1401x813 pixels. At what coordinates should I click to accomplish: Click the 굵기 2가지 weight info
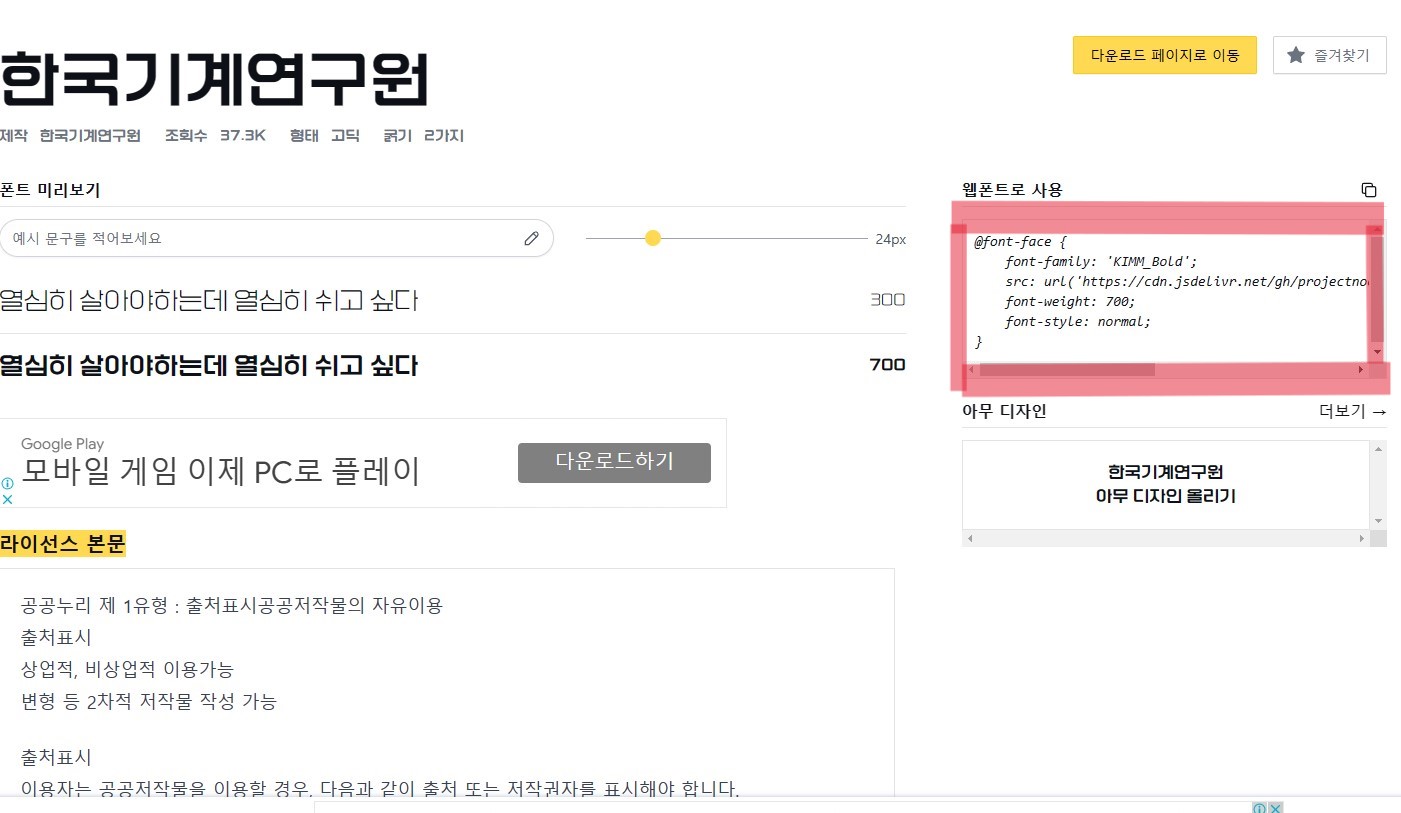[423, 135]
